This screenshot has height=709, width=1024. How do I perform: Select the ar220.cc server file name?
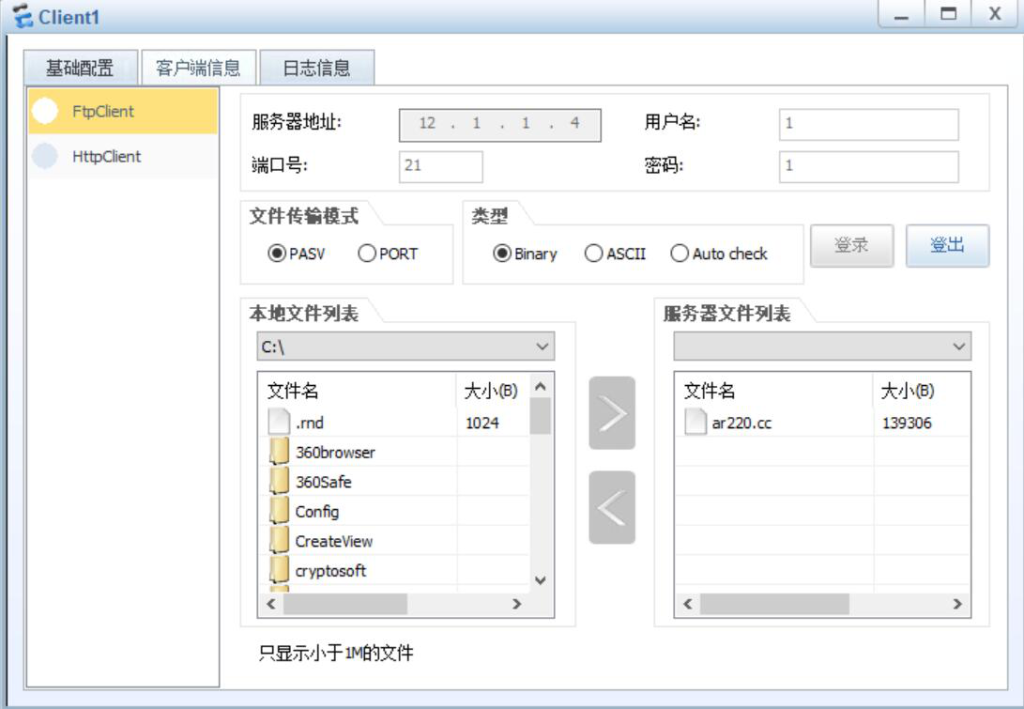coord(741,423)
